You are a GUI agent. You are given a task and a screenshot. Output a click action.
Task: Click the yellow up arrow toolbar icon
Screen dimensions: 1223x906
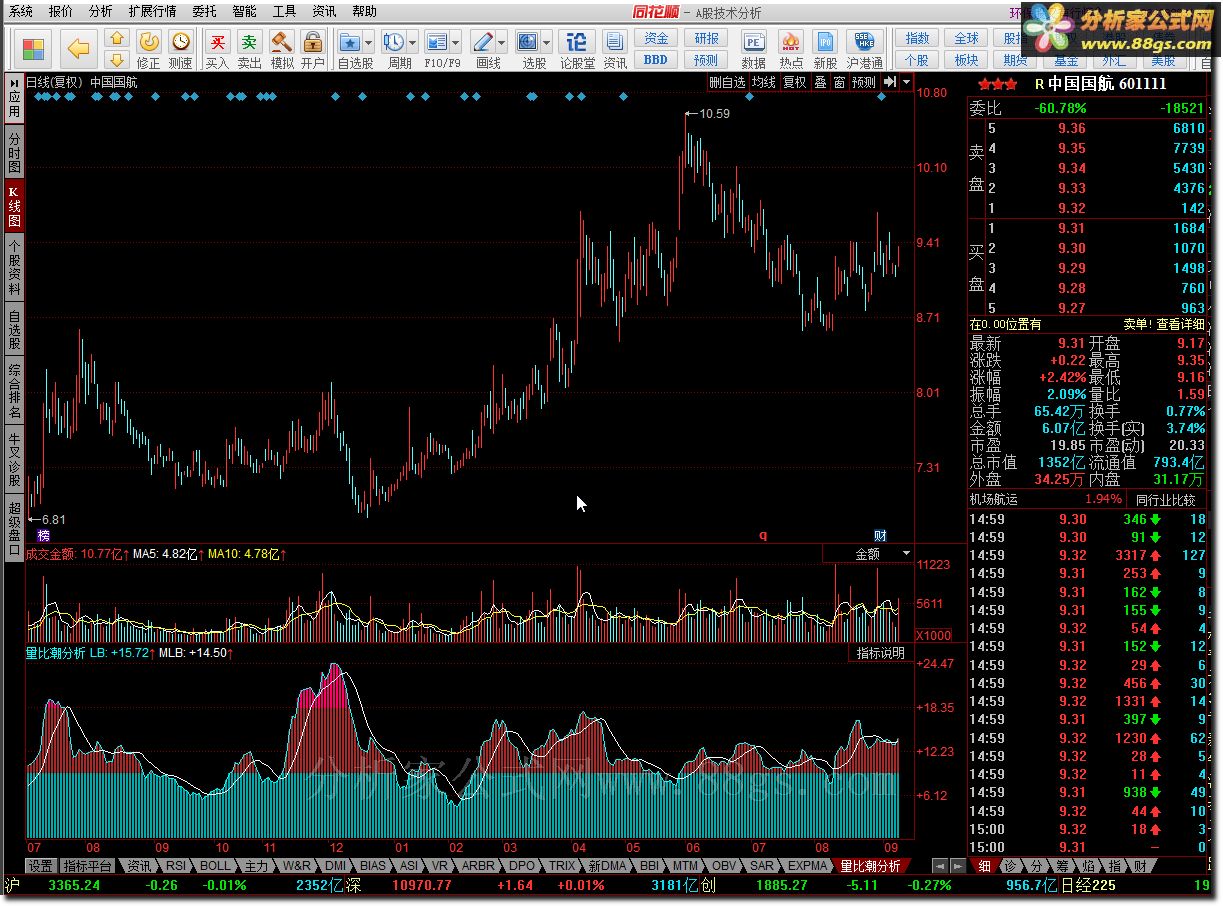[x=117, y=38]
